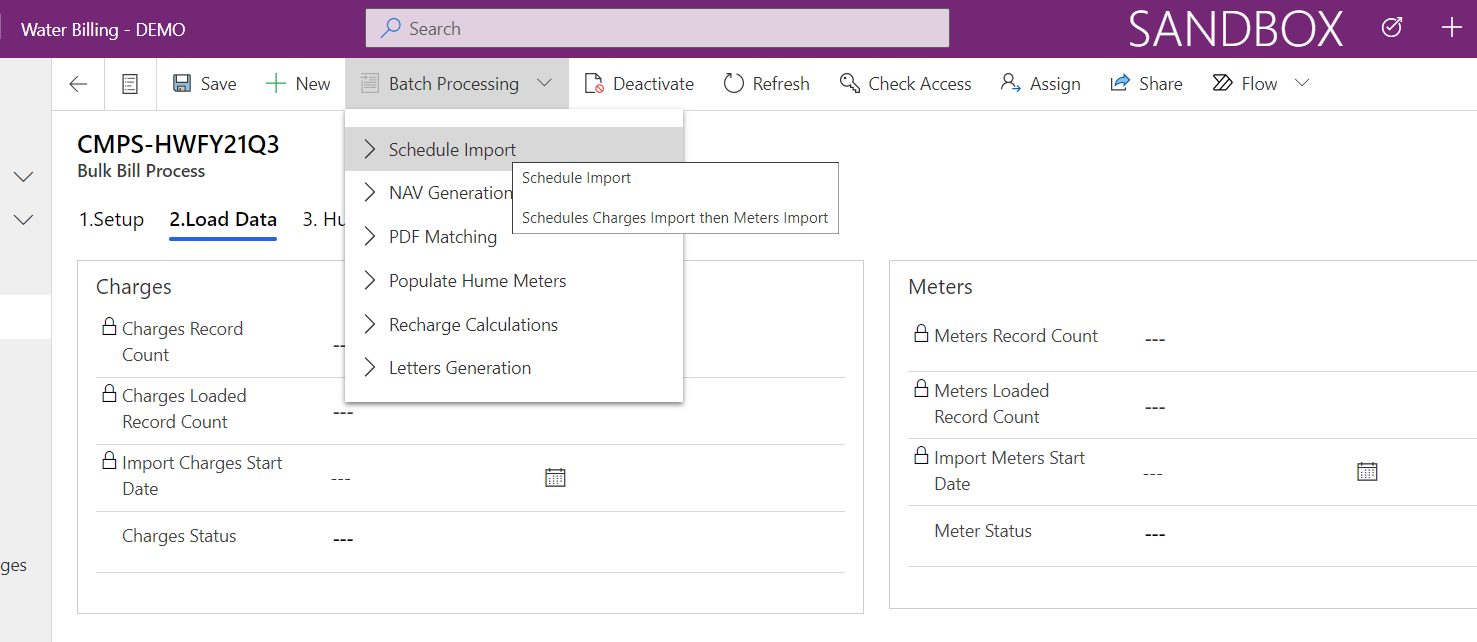This screenshot has height=642, width=1477.
Task: Click into the Search field
Action: [656, 27]
